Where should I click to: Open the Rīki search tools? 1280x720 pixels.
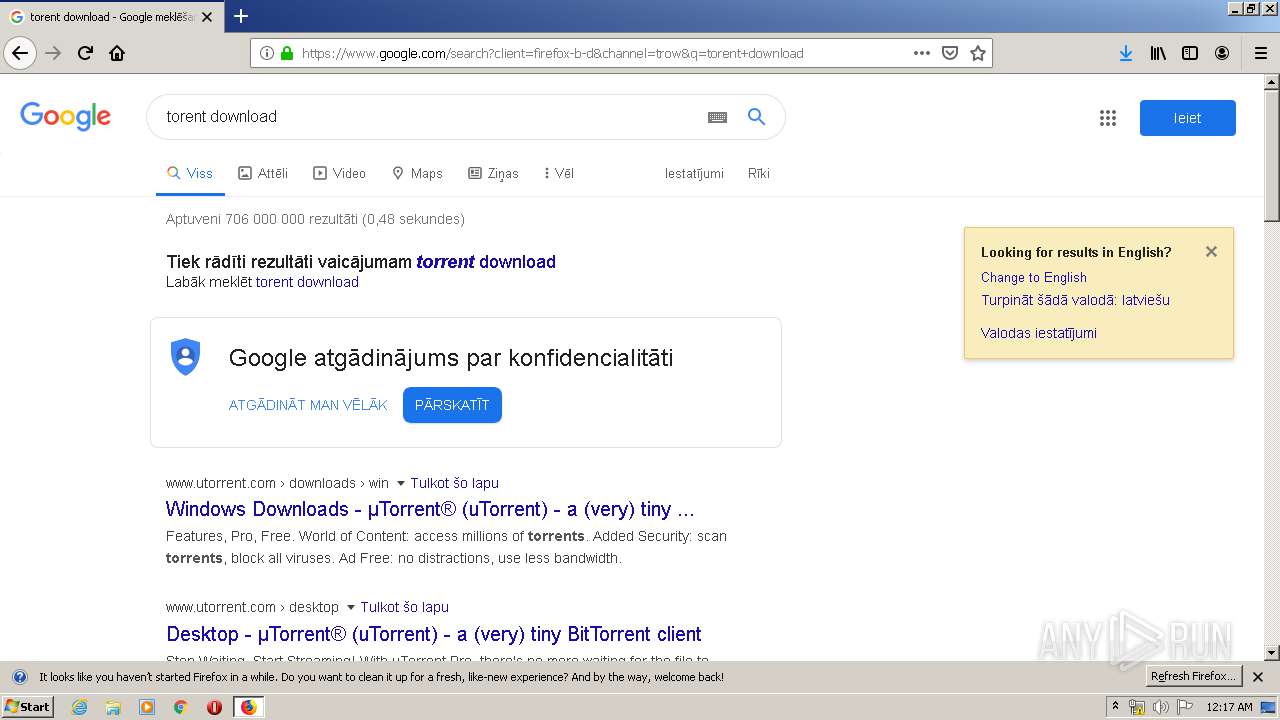click(x=759, y=173)
